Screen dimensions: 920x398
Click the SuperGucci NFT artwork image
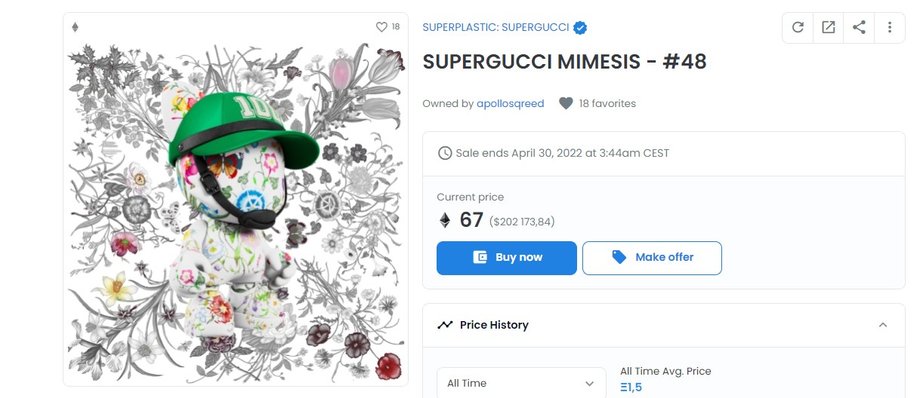(x=236, y=211)
